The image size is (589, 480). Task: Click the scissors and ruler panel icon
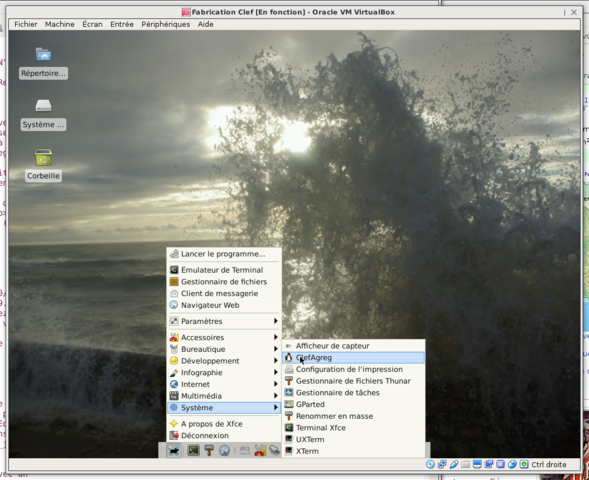(260, 450)
